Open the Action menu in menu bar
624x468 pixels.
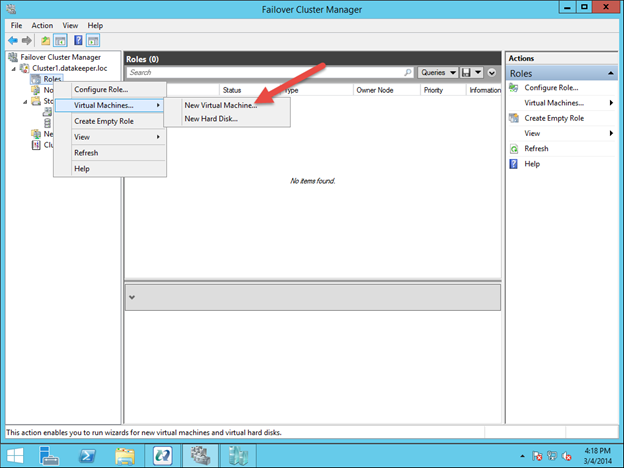(x=42, y=25)
